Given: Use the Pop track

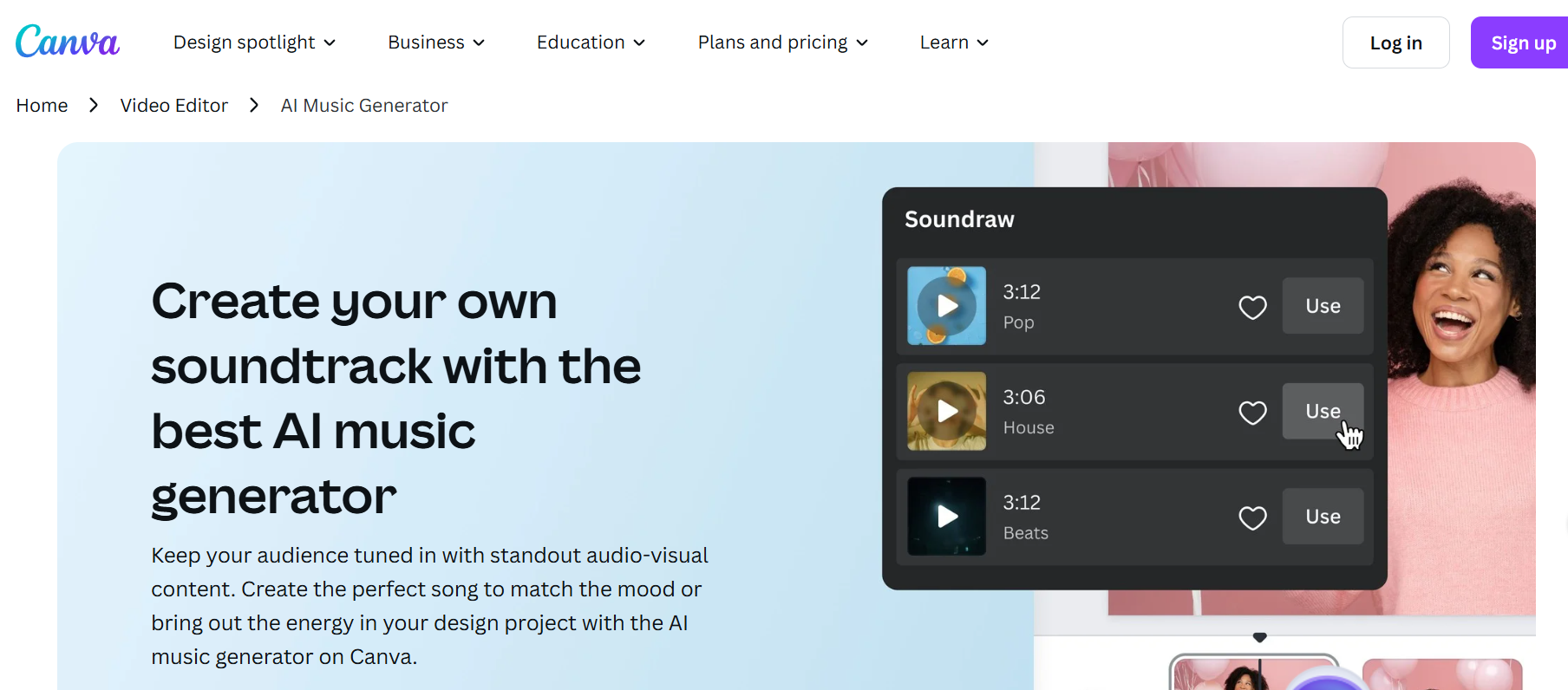Looking at the screenshot, I should click(x=1323, y=306).
